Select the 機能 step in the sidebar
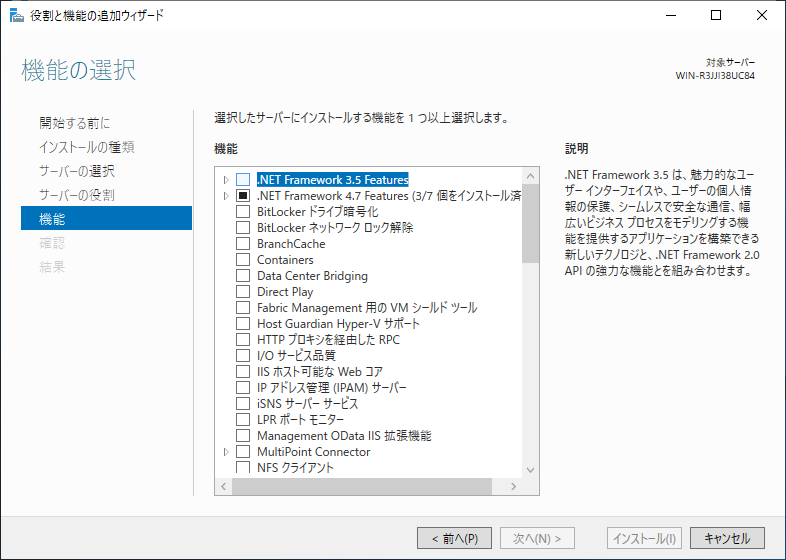Viewport: 786px width, 560px height. (106, 218)
